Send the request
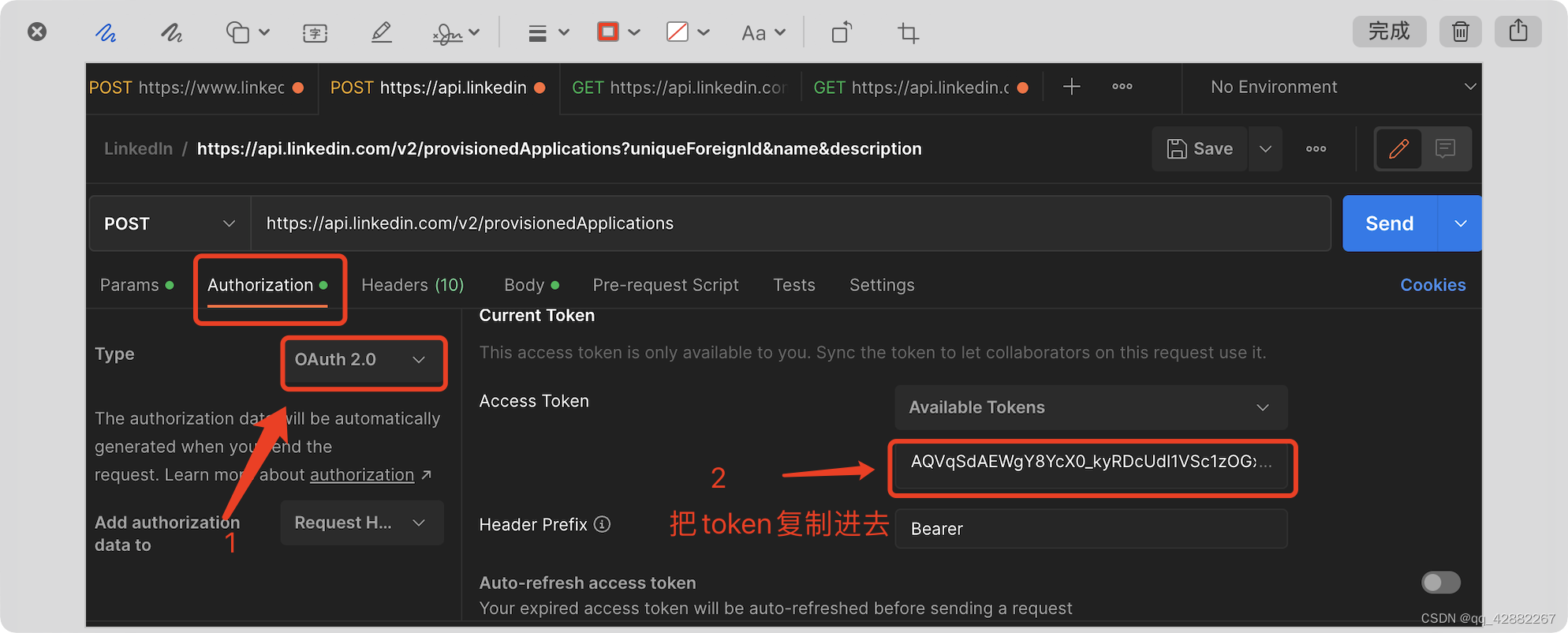The height and width of the screenshot is (633, 1568). [x=1390, y=223]
